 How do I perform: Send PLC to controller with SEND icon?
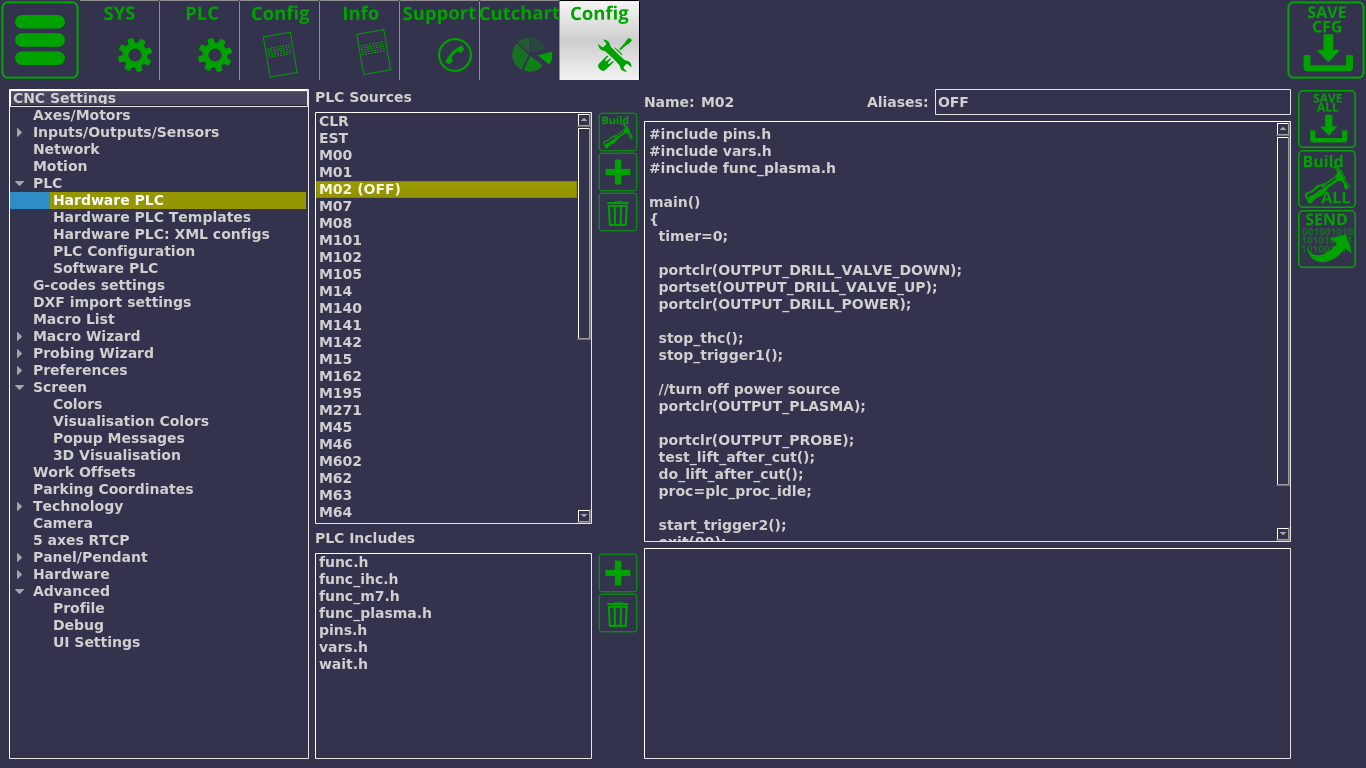(x=1326, y=239)
